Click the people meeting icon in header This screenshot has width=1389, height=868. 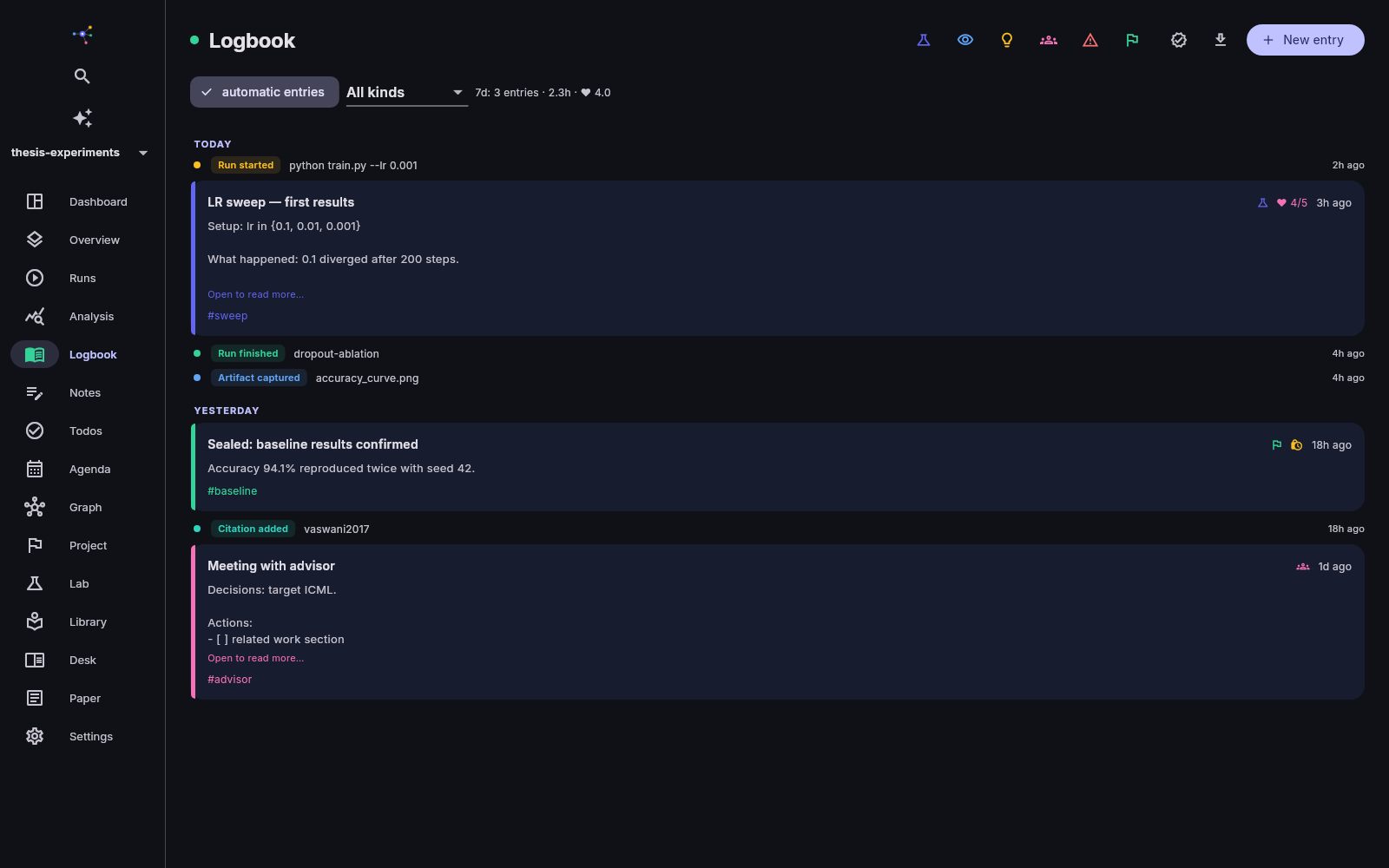coord(1049,40)
